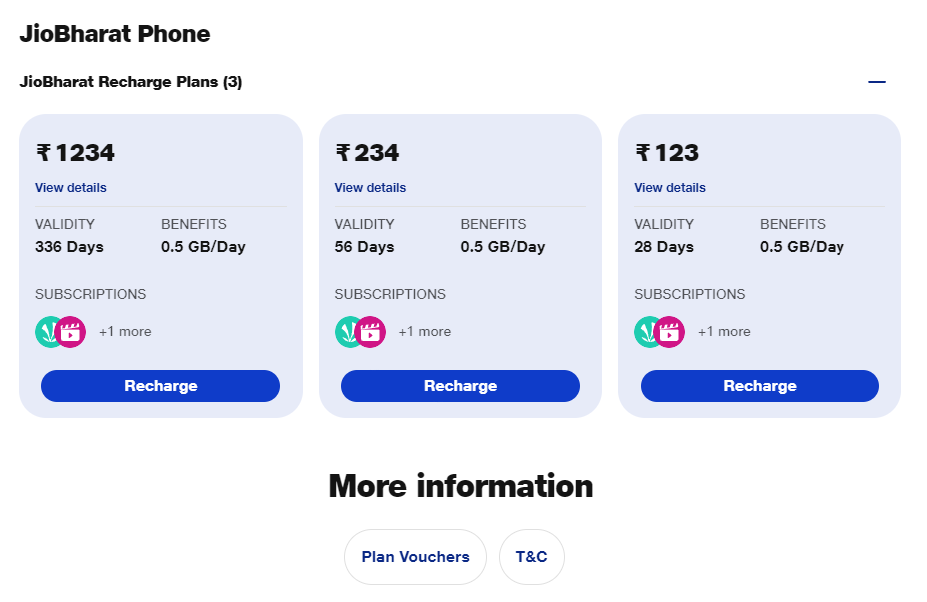Click JioCinema icon in ₹1234 plan

click(70, 332)
